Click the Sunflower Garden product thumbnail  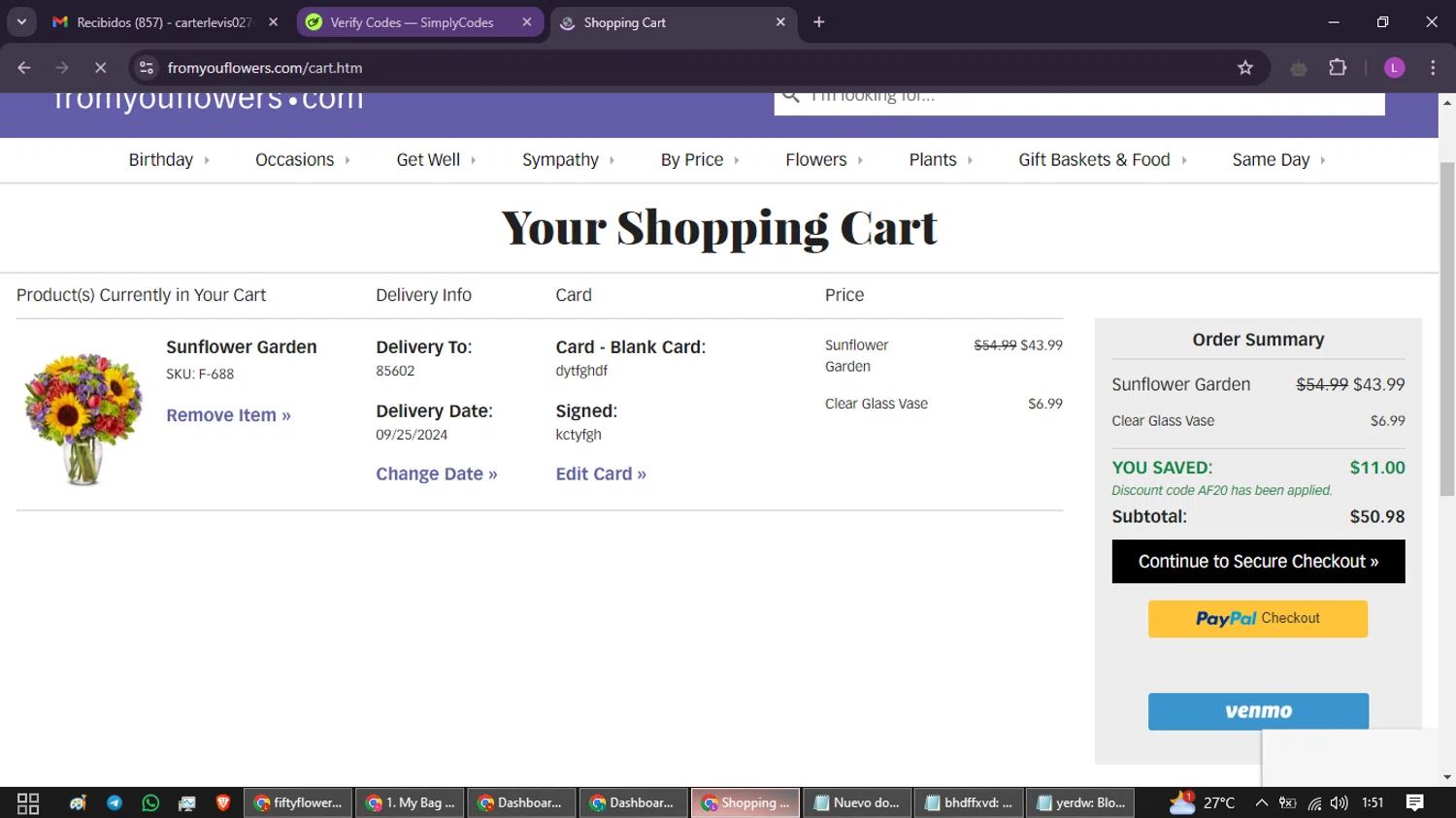[83, 417]
